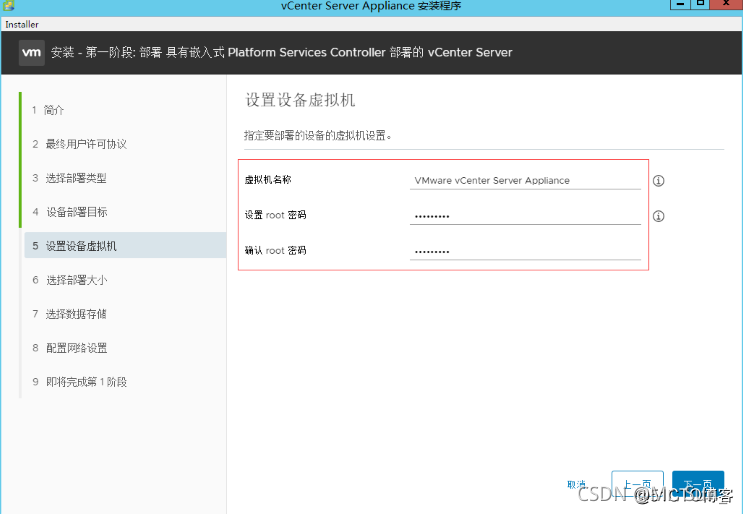Click the 上一页 previous page button

637,484
